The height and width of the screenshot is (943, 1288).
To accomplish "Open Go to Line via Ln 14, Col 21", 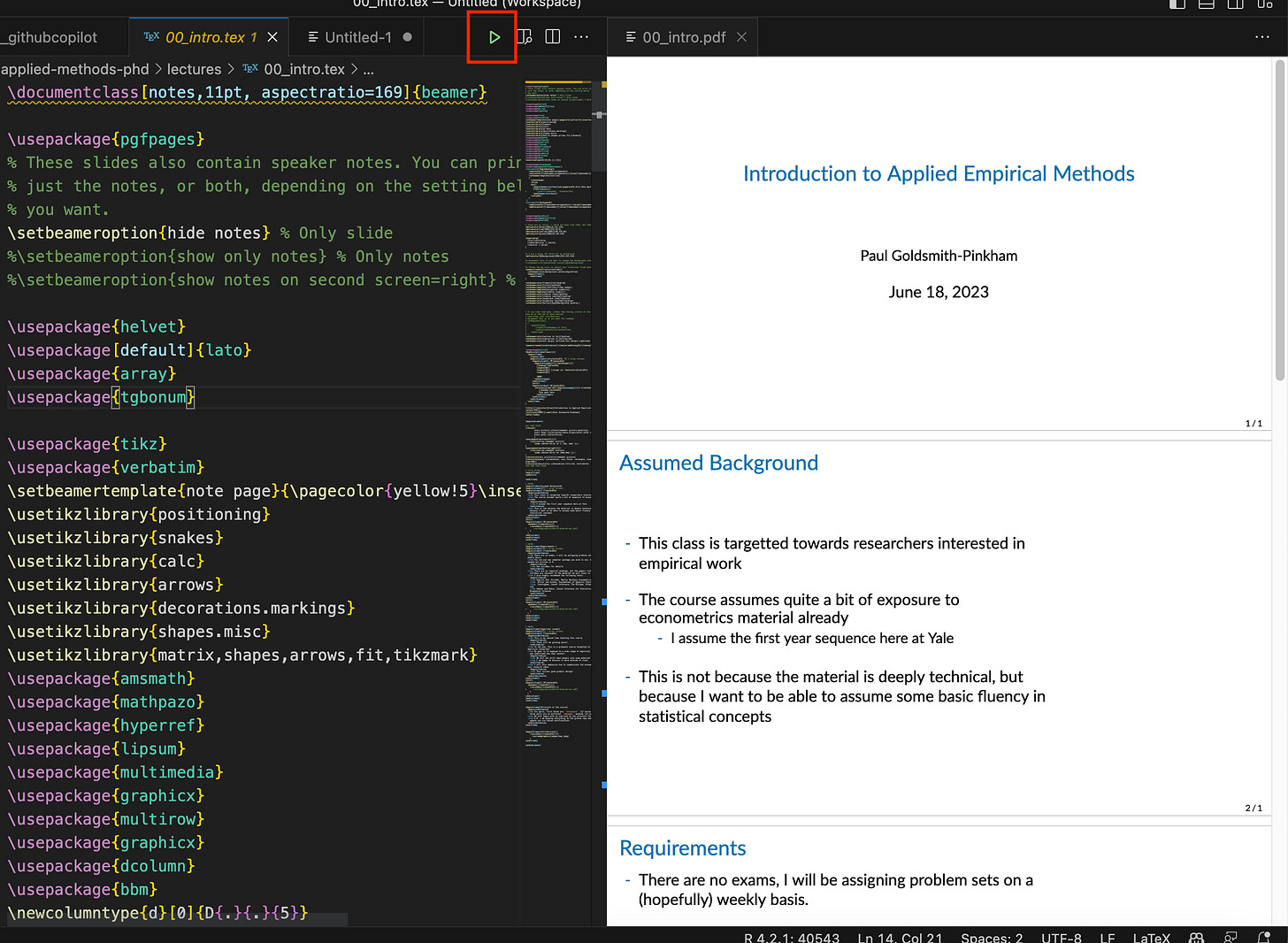I will (x=899, y=938).
